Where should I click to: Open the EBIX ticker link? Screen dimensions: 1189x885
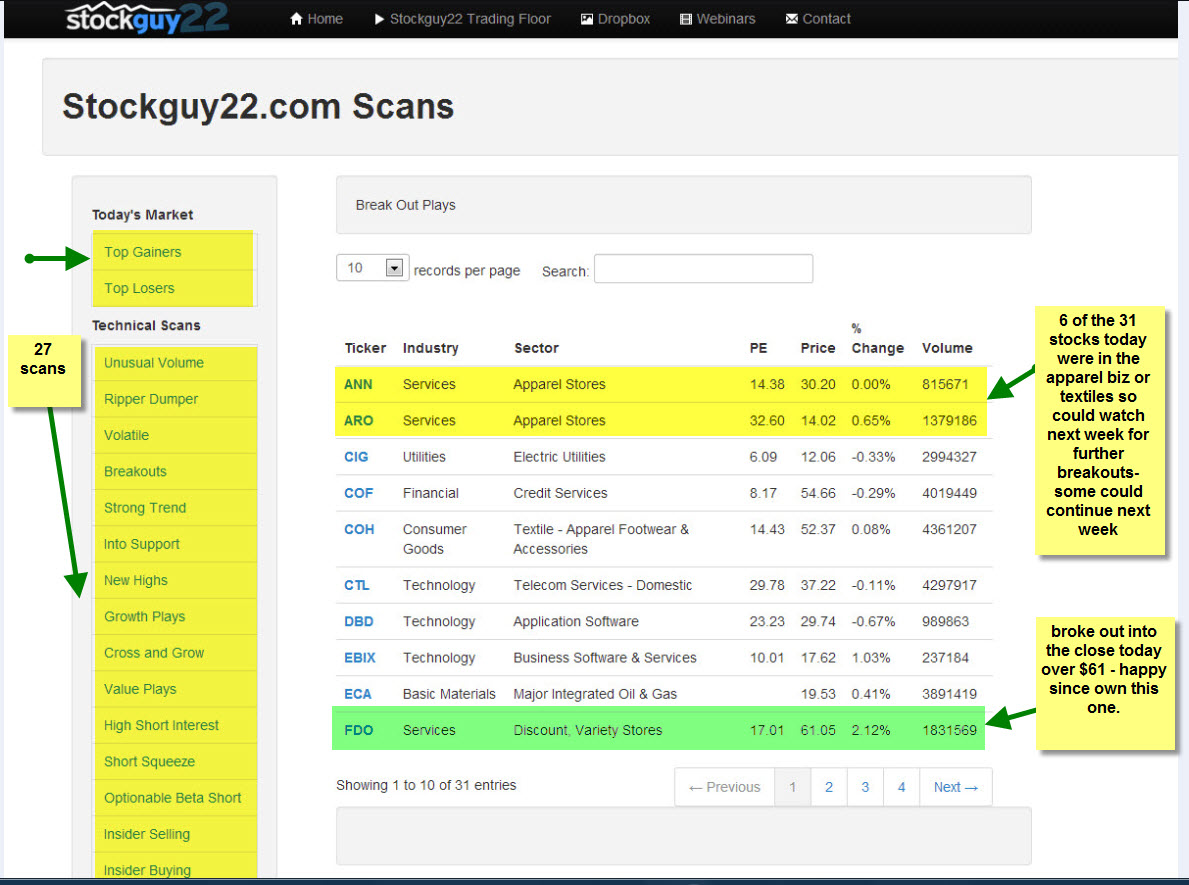click(360, 658)
